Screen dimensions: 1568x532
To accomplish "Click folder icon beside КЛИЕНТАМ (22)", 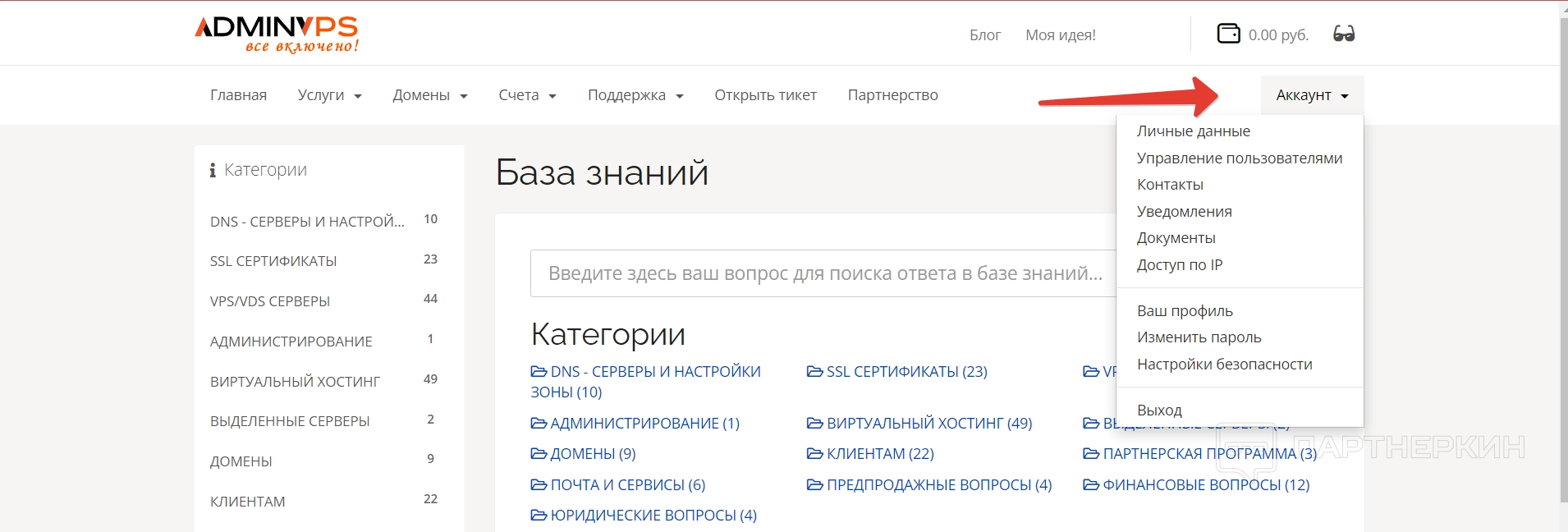I will click(x=814, y=454).
